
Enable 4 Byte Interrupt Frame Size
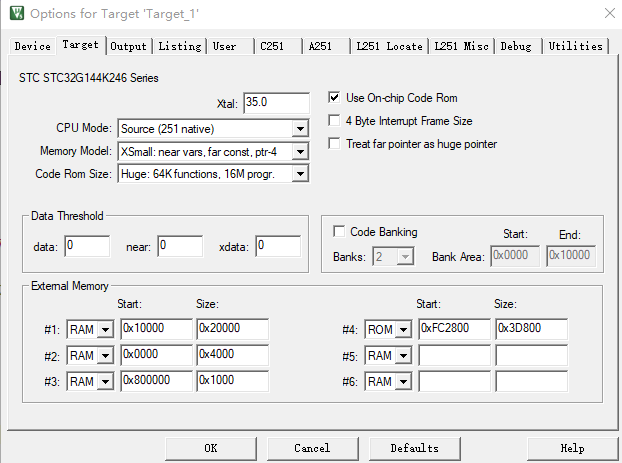335,121
